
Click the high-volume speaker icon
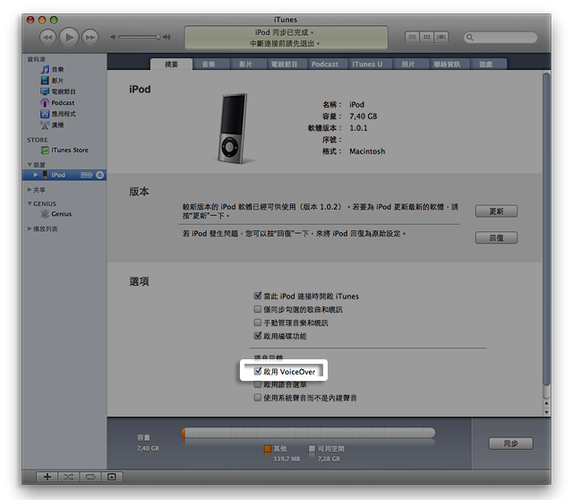[x=167, y=37]
